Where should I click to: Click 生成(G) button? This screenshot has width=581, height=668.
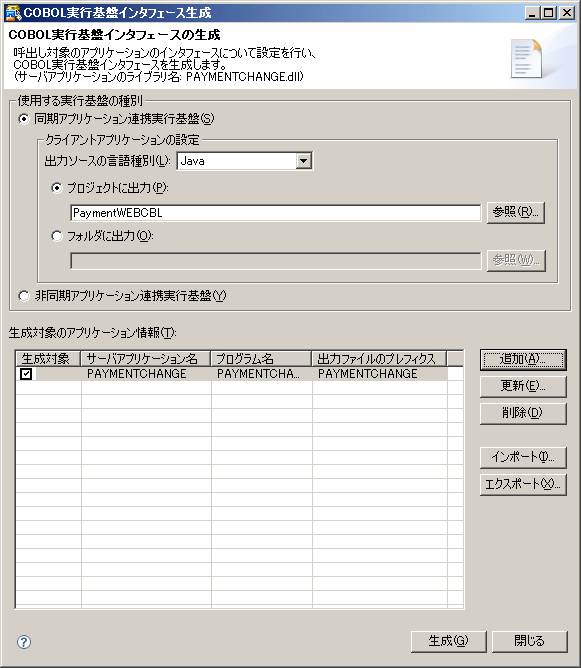click(449, 641)
